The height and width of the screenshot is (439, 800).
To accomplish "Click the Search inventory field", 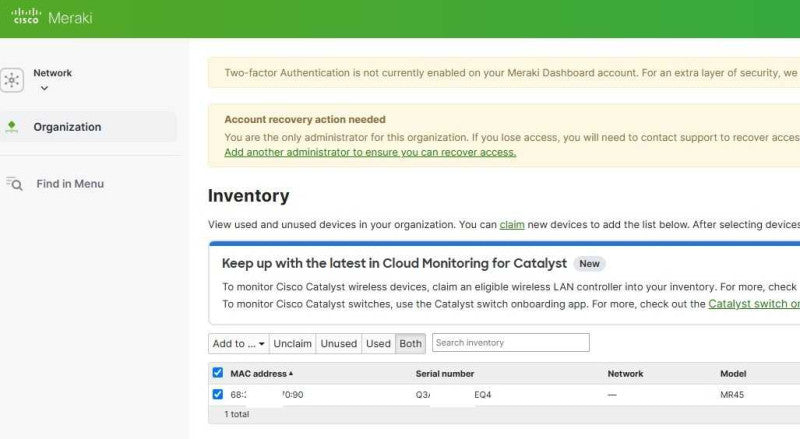I will click(x=511, y=343).
